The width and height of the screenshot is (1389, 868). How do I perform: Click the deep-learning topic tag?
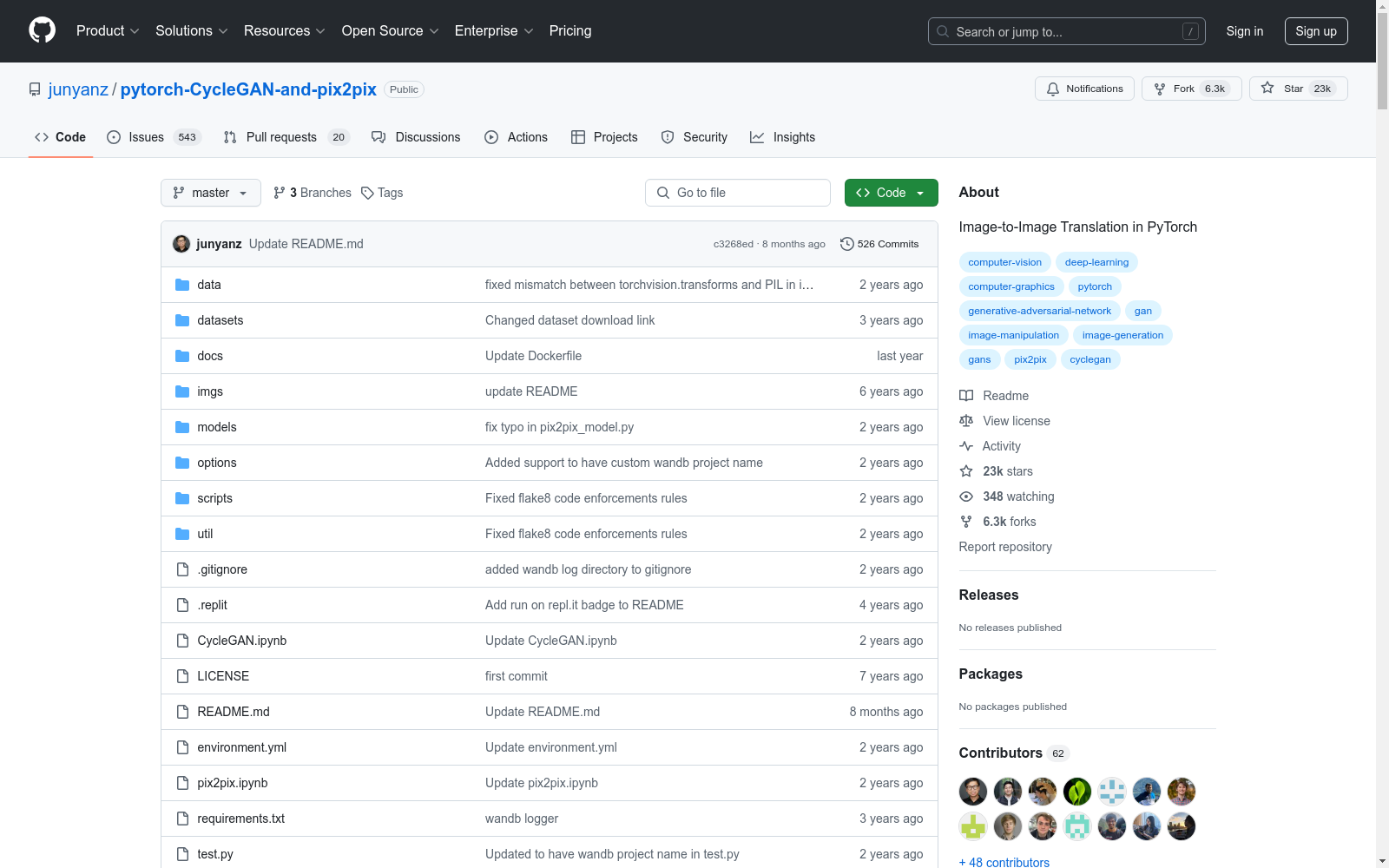(1096, 262)
